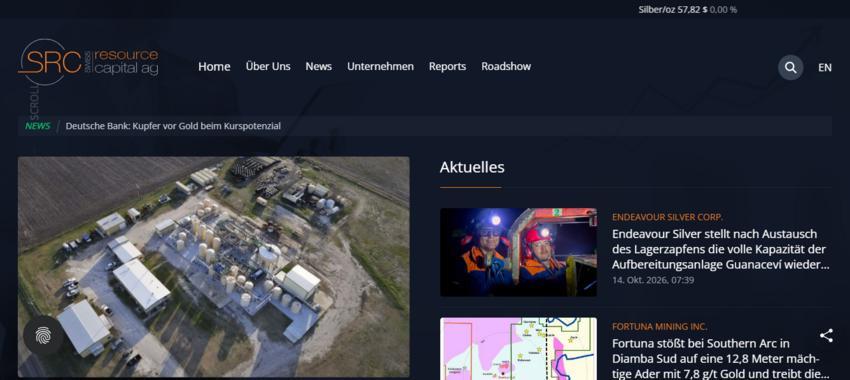
Task: Open the search magnifier icon
Action: point(790,68)
